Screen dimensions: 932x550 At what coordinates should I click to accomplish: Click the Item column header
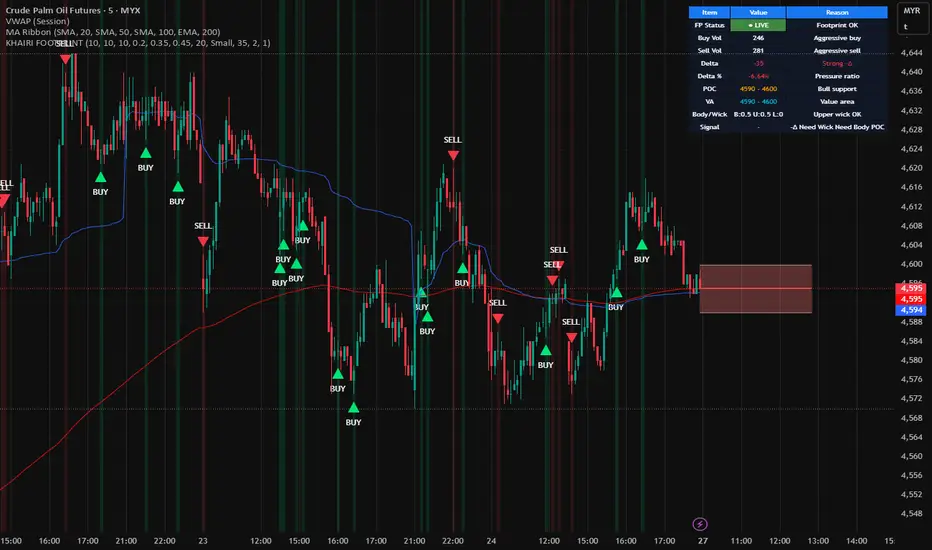(709, 12)
